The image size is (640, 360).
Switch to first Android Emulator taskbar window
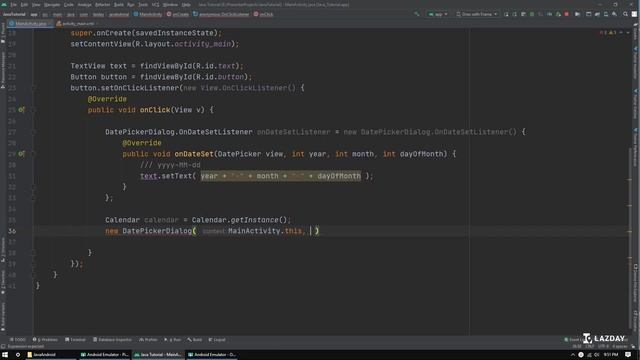tap(105, 355)
